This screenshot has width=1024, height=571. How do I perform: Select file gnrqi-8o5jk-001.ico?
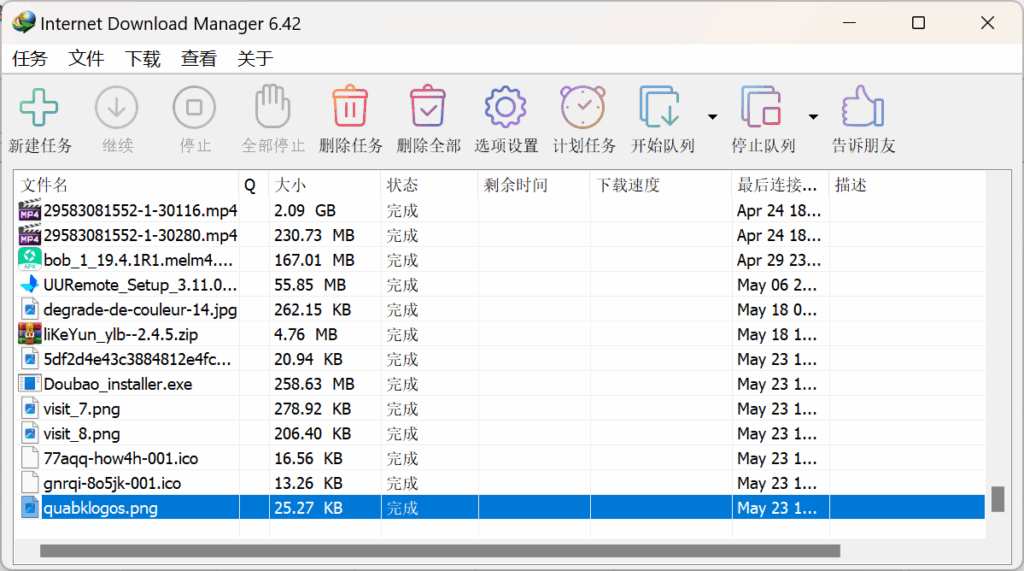[x=112, y=483]
